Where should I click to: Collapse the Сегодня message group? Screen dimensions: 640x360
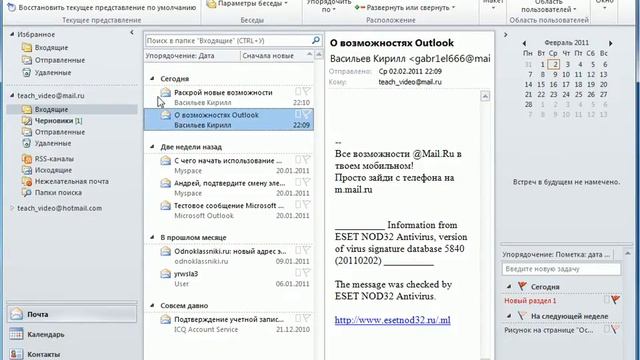click(x=152, y=78)
